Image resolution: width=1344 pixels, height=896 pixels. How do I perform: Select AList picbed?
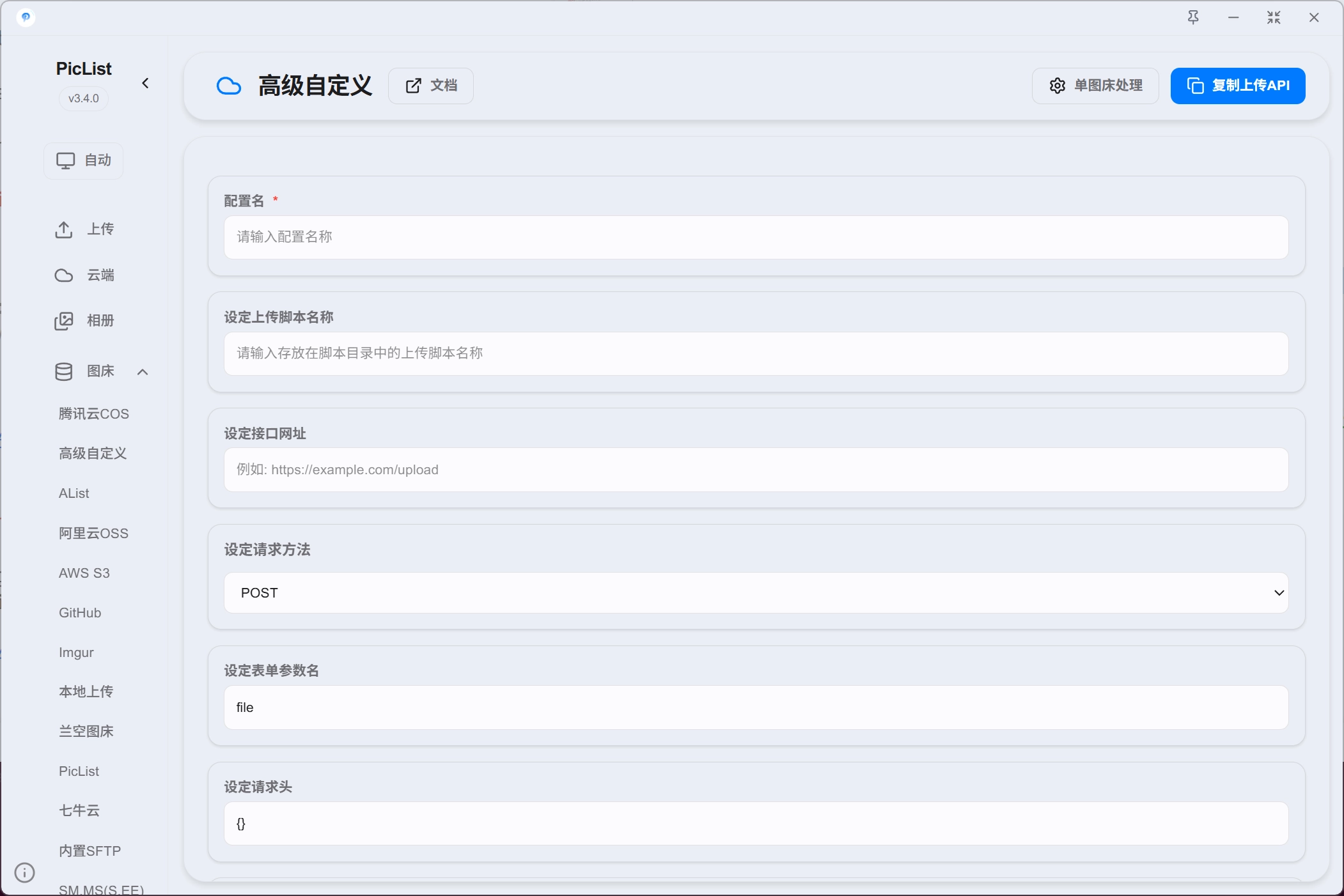(74, 493)
